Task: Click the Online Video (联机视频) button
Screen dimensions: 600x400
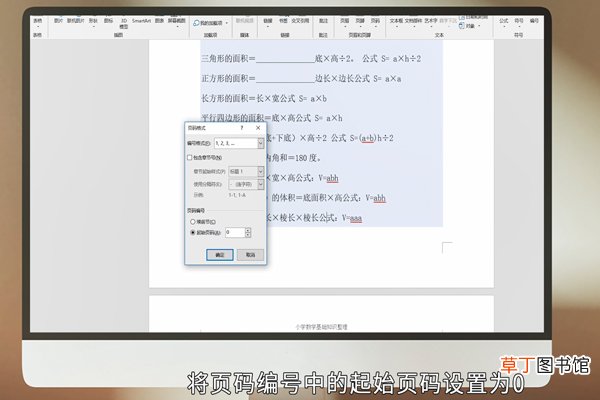Action: click(245, 21)
